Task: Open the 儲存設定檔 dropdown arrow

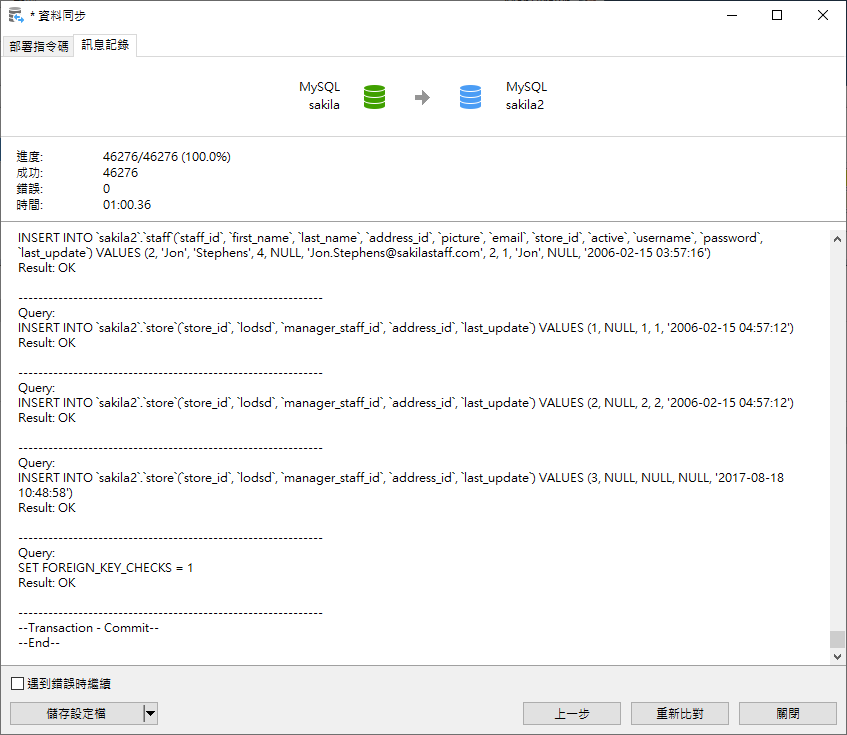Action: click(x=150, y=713)
